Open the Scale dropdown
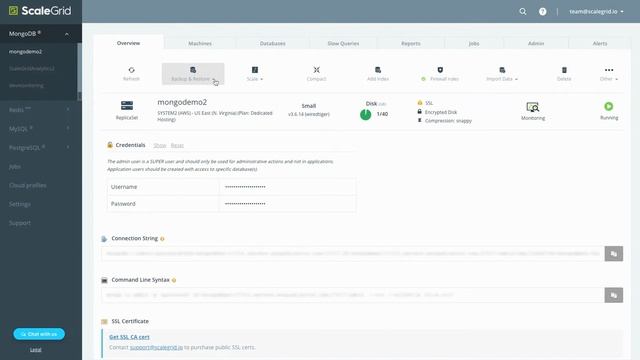 pyautogui.click(x=255, y=74)
